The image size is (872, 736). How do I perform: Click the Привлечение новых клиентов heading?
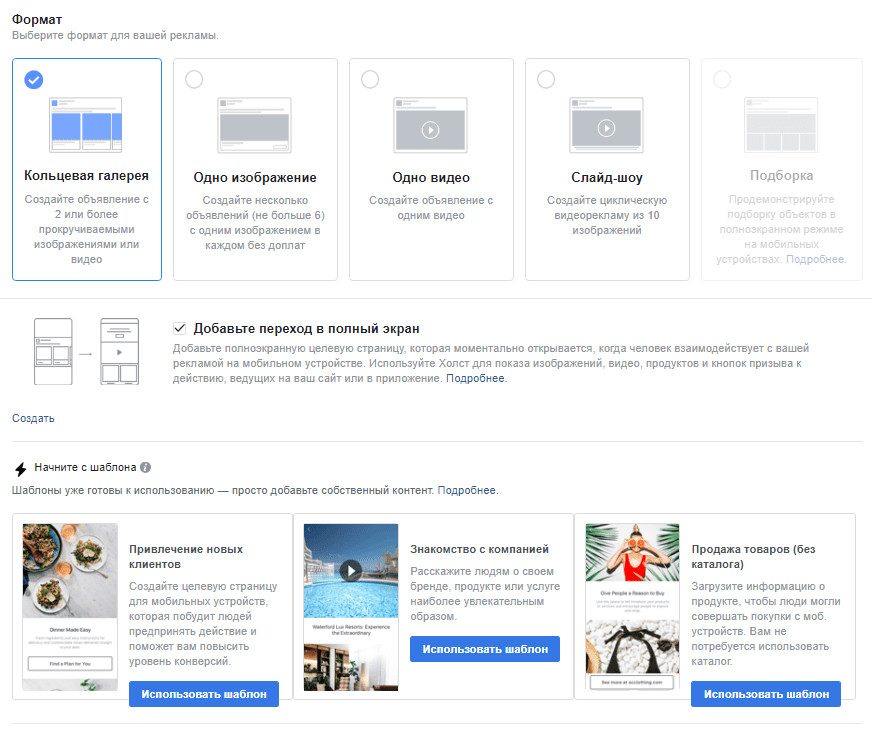[x=186, y=556]
